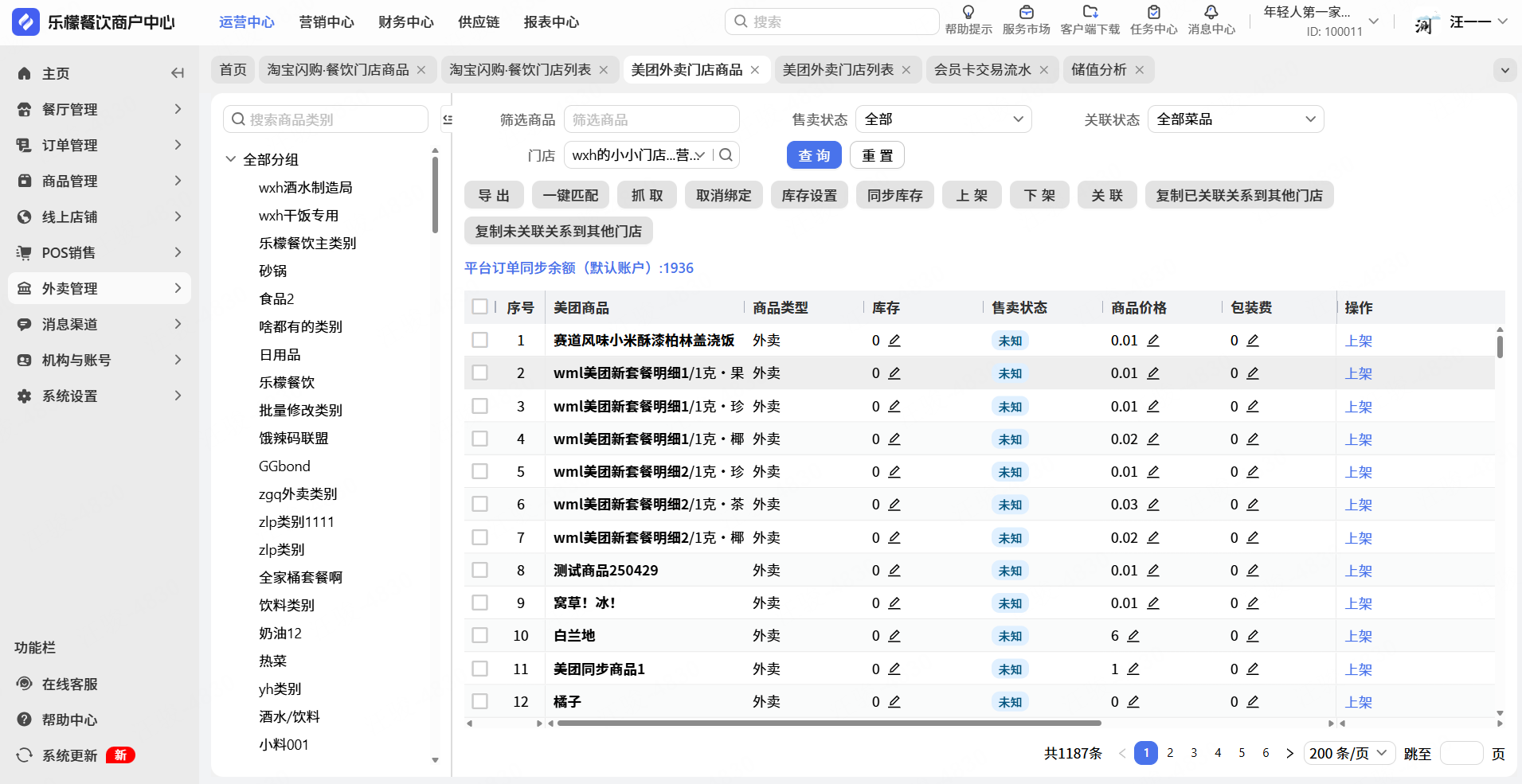Click the blue 查询 button

click(814, 156)
